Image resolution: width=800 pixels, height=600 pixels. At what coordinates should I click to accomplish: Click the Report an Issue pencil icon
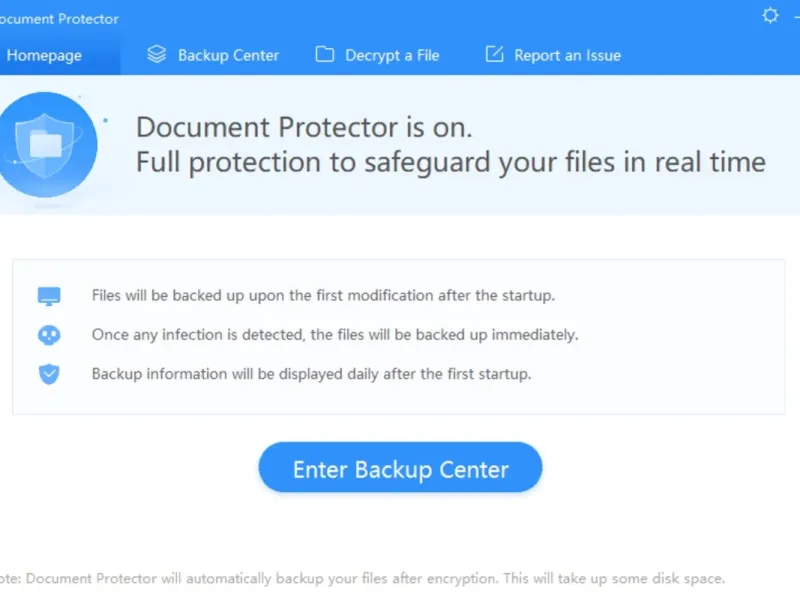point(494,55)
